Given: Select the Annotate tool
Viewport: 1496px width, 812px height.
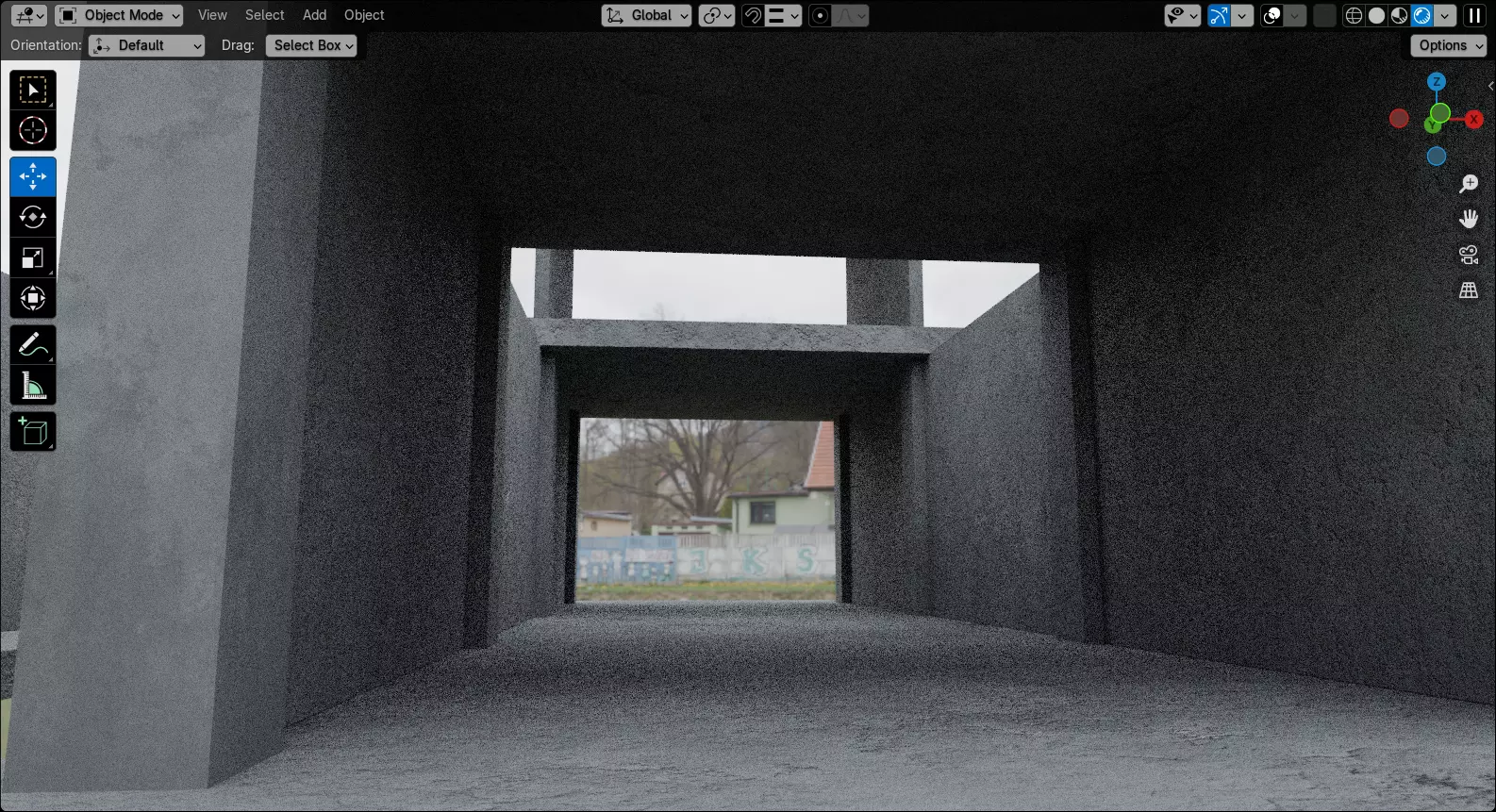Looking at the screenshot, I should click(33, 345).
